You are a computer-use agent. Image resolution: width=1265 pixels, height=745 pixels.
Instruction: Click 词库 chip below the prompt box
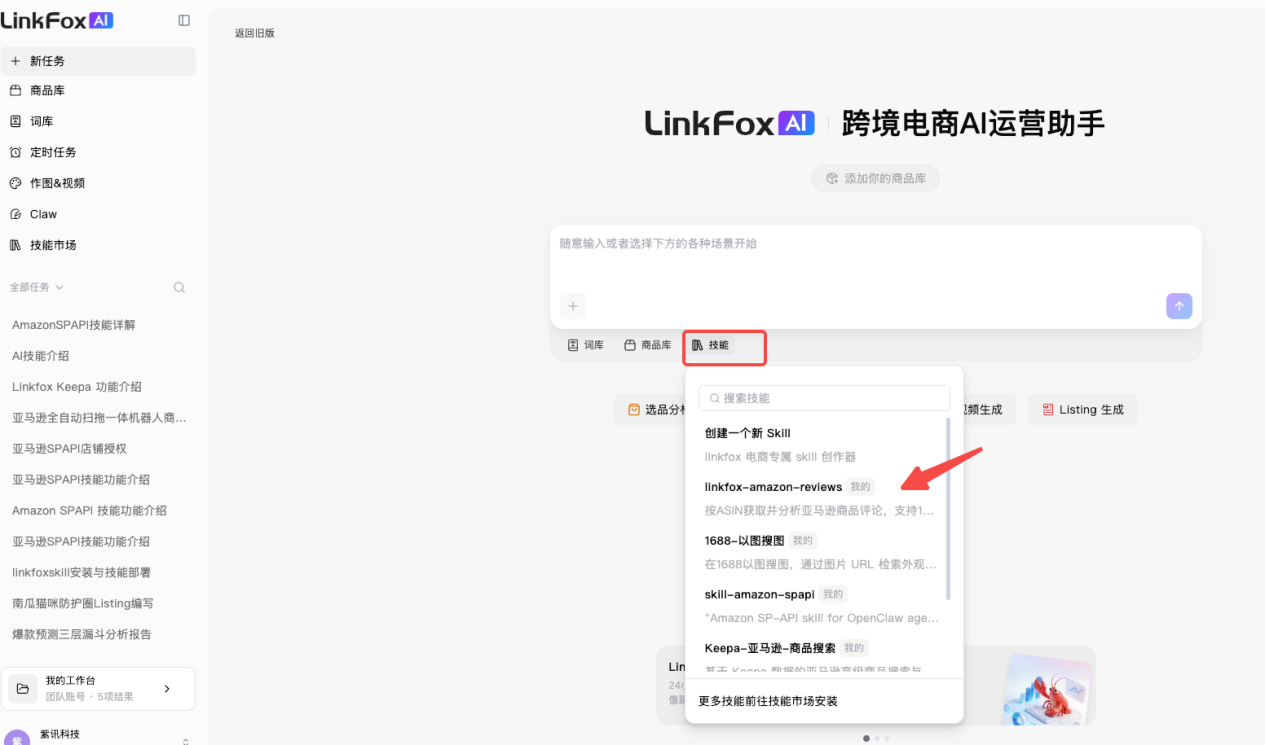586,345
